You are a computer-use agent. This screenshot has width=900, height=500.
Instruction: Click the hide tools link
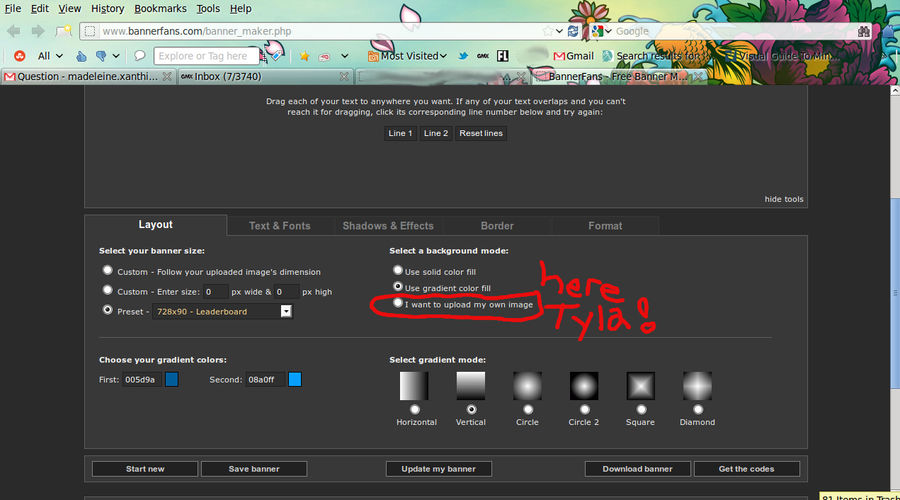coord(783,199)
